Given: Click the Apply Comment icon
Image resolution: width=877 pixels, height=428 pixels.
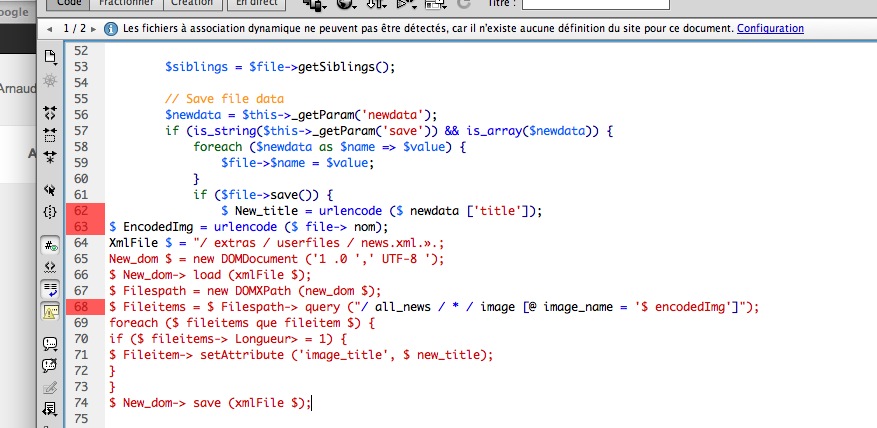Looking at the screenshot, I should [50, 344].
